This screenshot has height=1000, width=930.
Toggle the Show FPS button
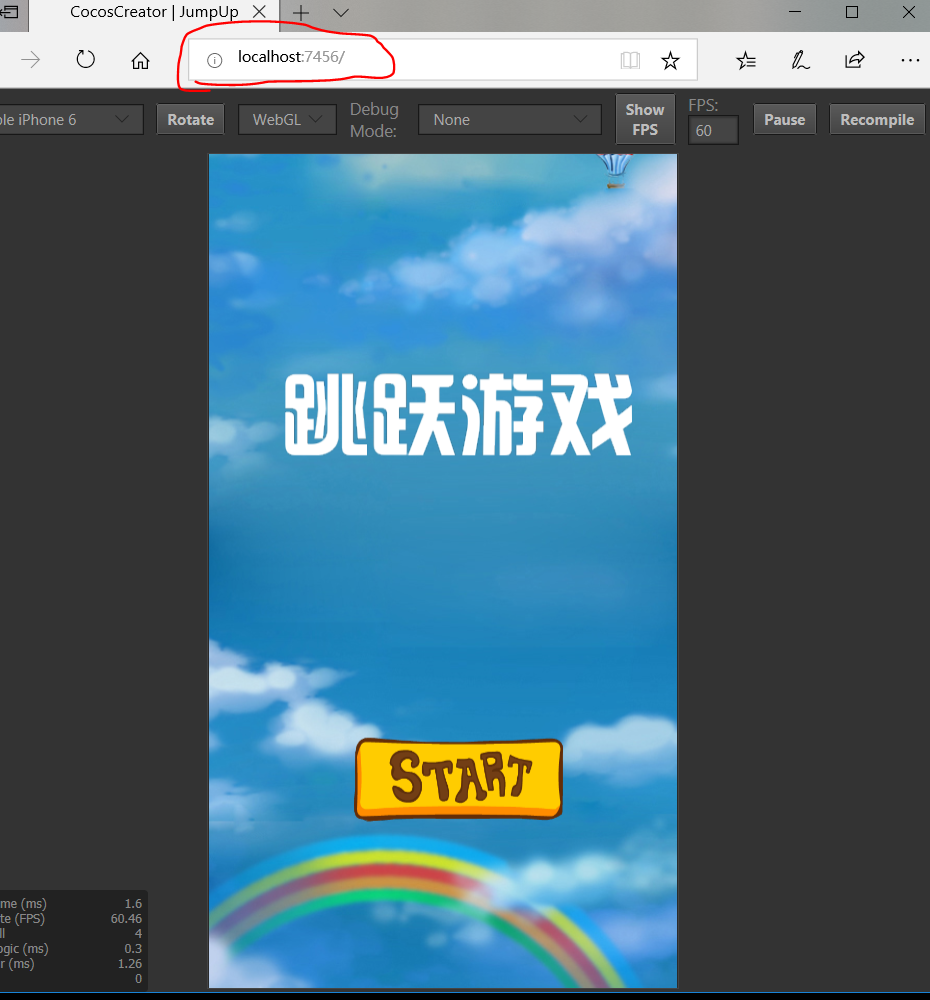click(x=645, y=120)
